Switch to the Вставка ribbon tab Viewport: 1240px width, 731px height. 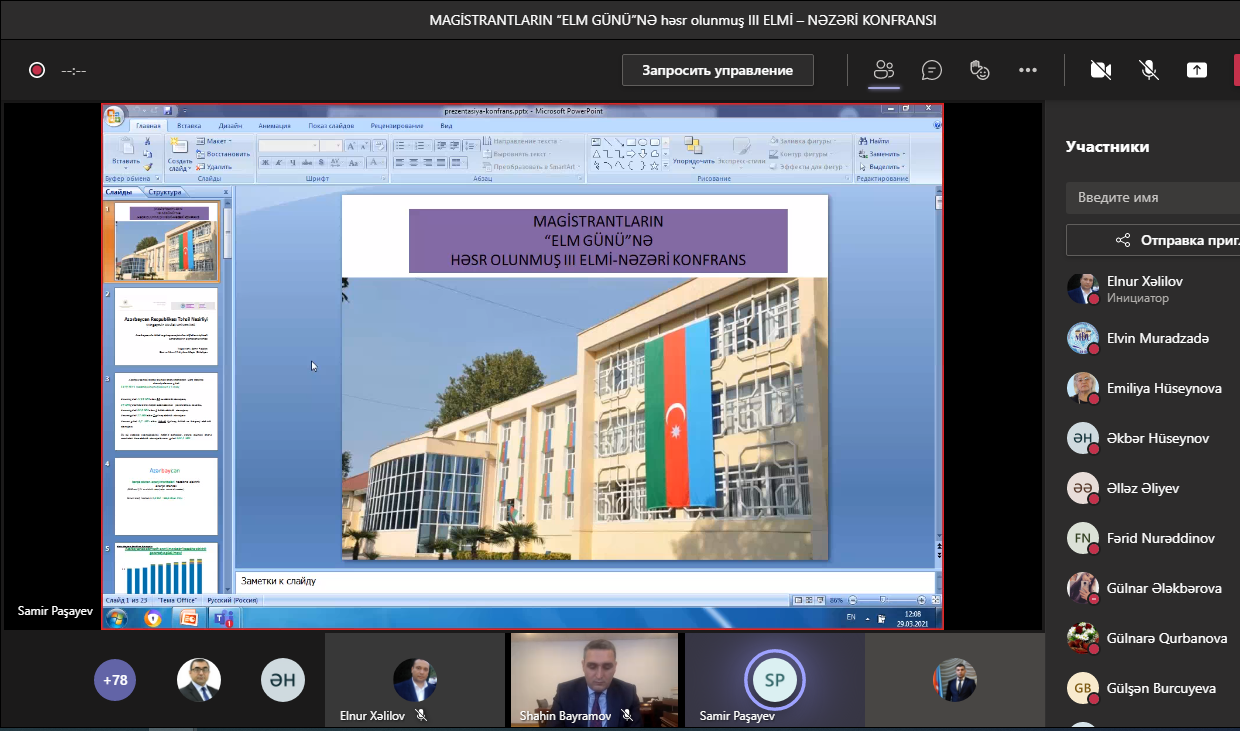coord(189,126)
